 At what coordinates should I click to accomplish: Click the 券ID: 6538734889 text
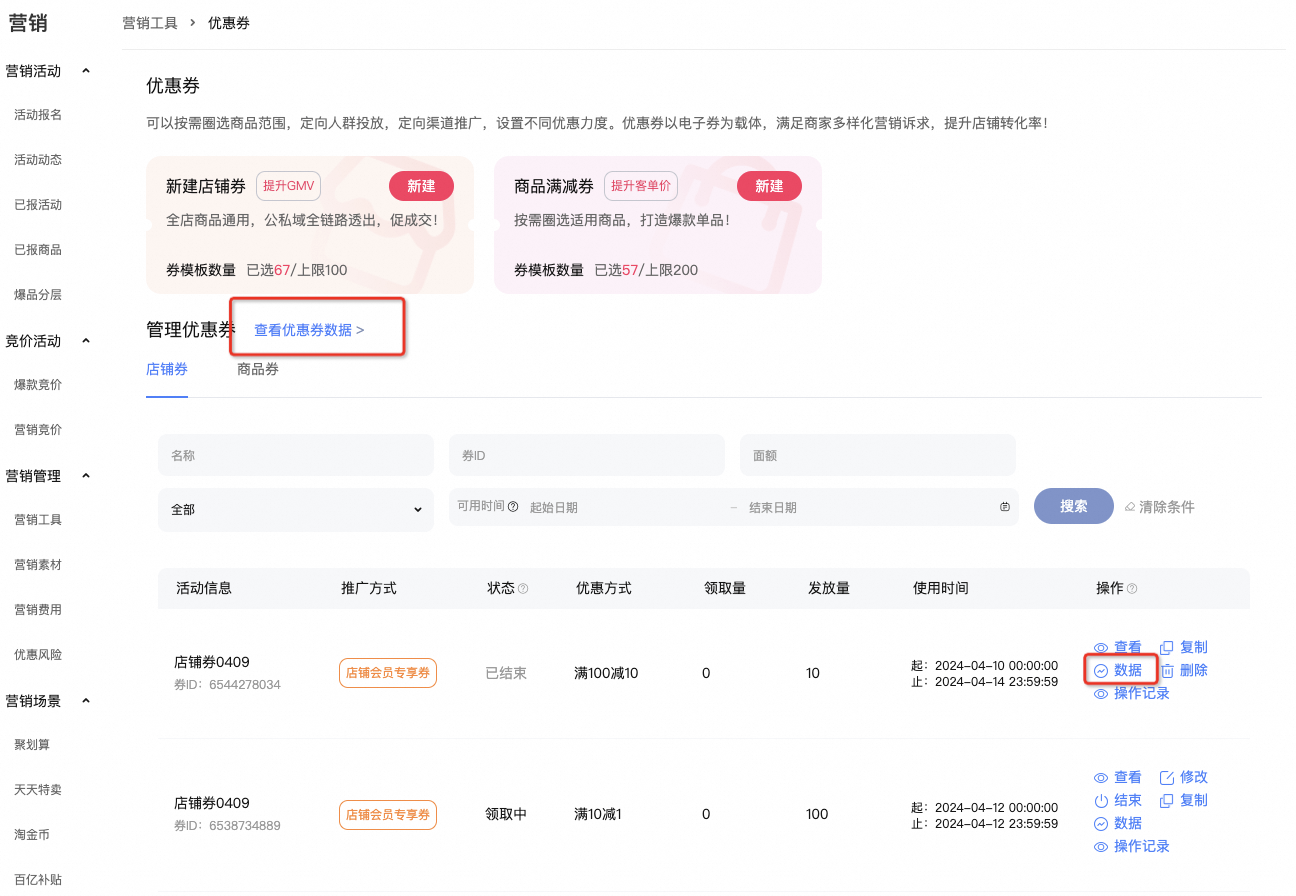tap(227, 826)
